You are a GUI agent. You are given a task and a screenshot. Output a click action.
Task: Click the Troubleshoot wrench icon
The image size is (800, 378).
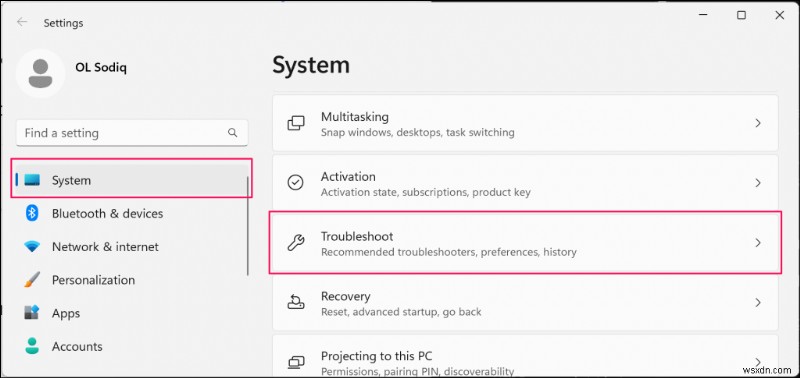pos(296,243)
